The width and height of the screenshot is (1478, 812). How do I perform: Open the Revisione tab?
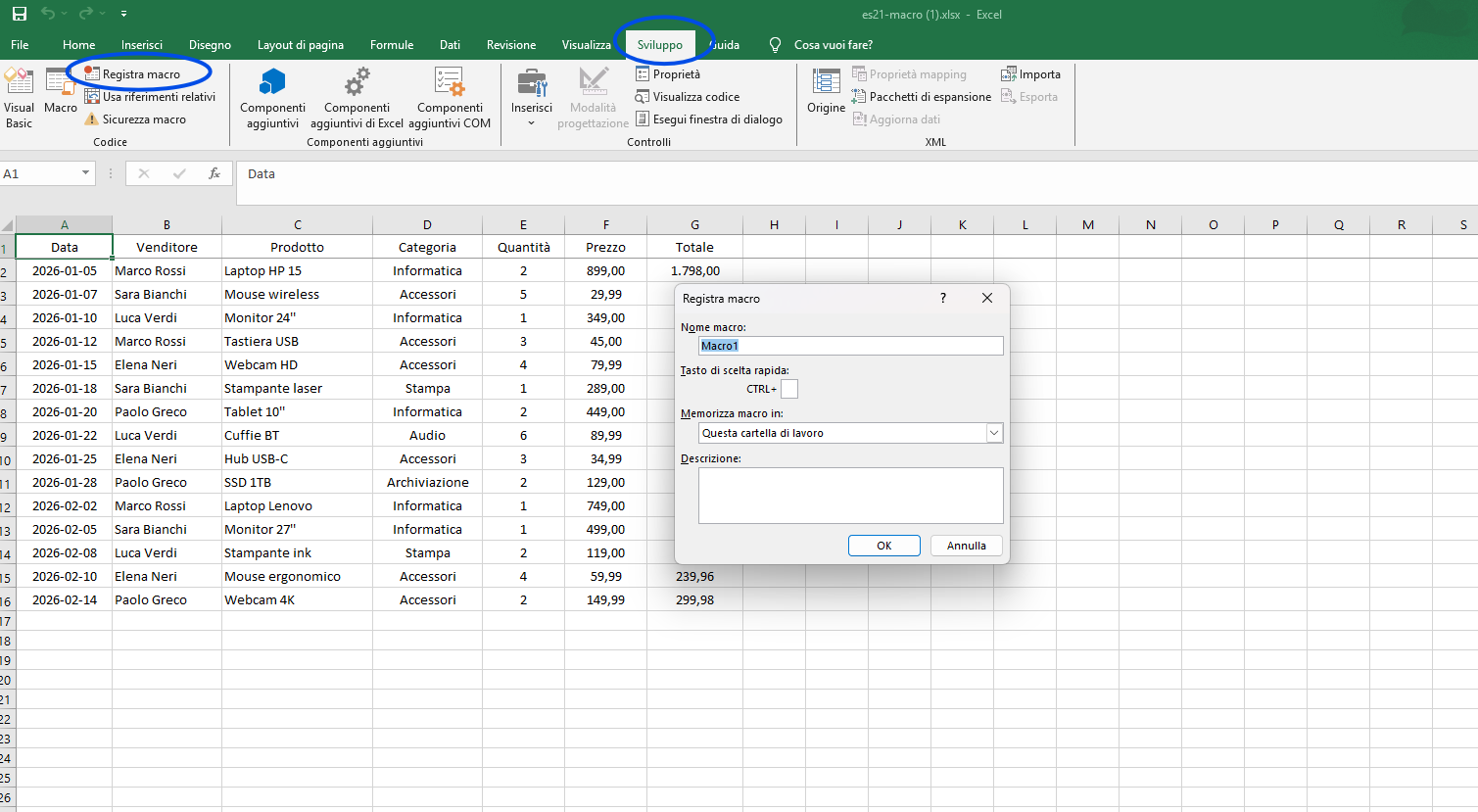[x=511, y=45]
